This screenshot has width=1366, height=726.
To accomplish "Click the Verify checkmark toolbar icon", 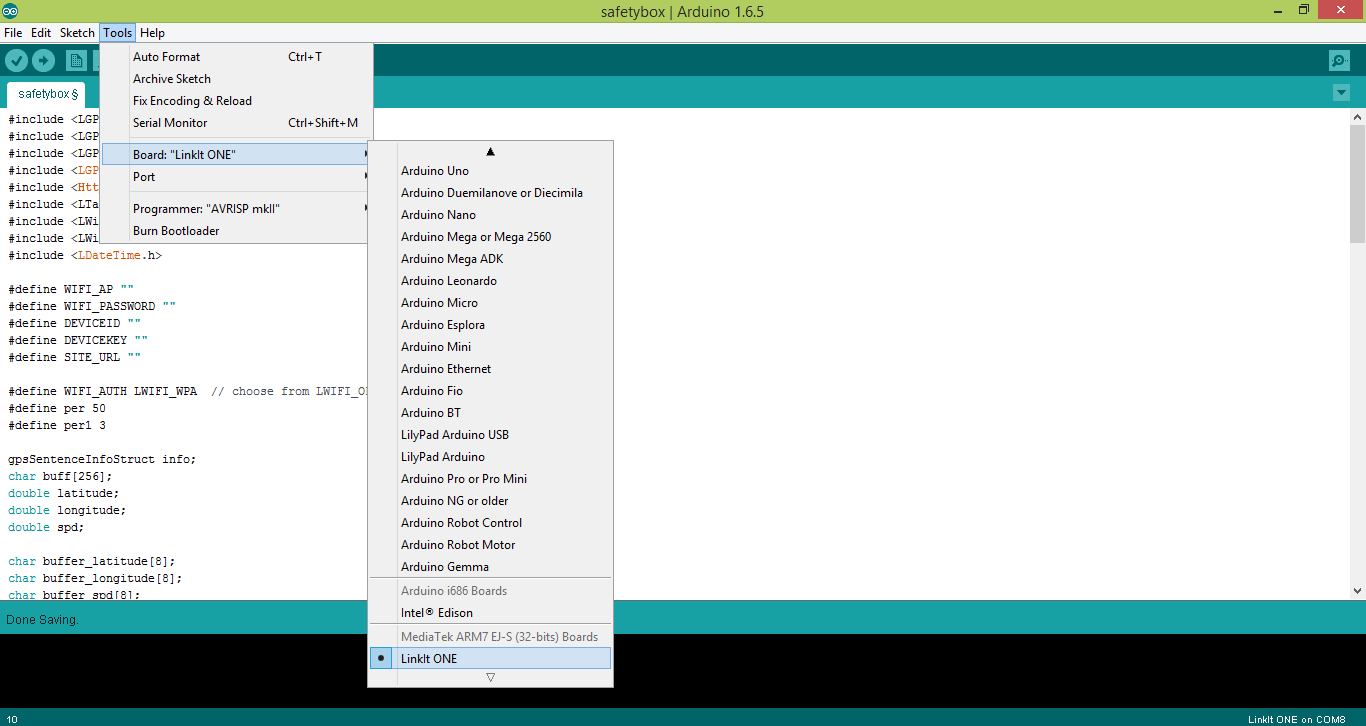I will click(x=16, y=61).
